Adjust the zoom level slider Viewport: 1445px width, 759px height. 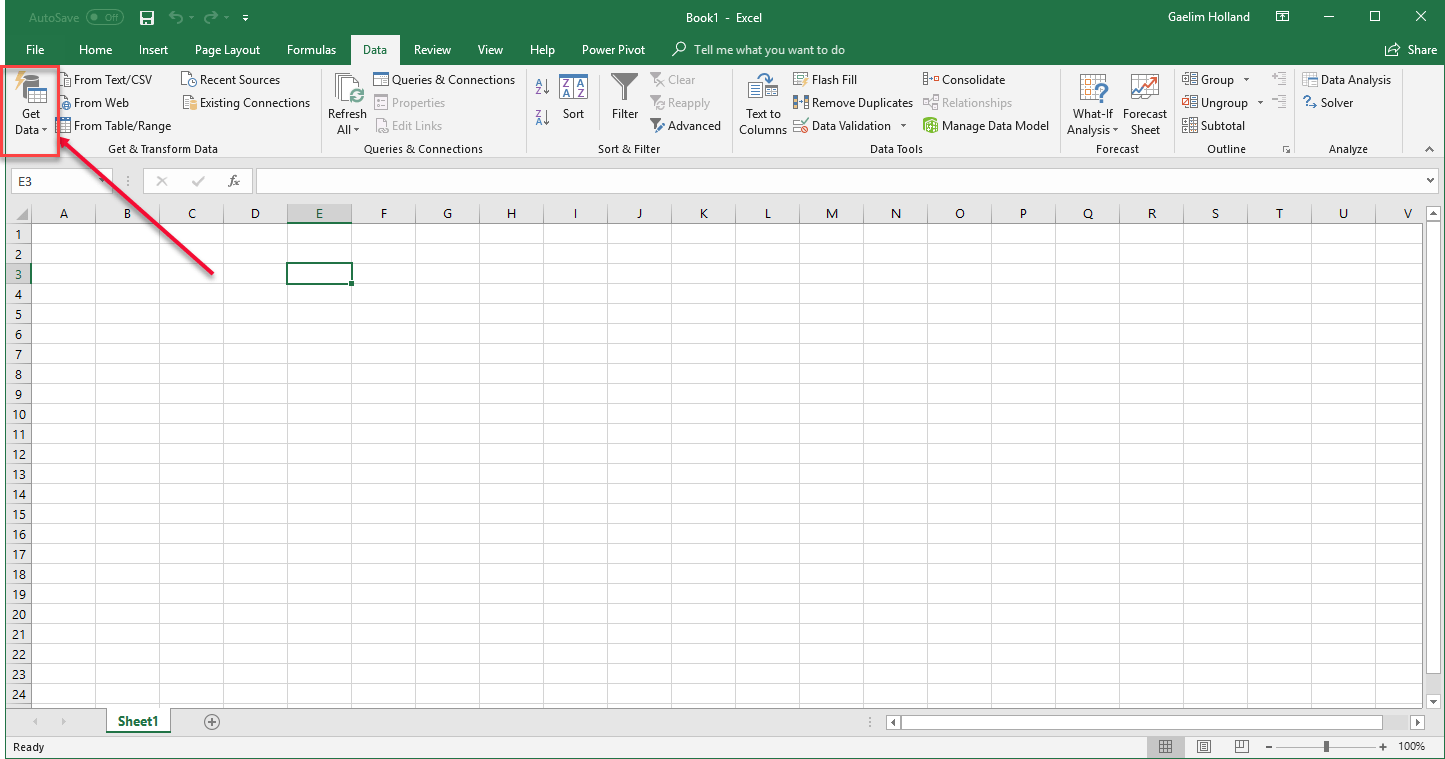pos(1326,747)
